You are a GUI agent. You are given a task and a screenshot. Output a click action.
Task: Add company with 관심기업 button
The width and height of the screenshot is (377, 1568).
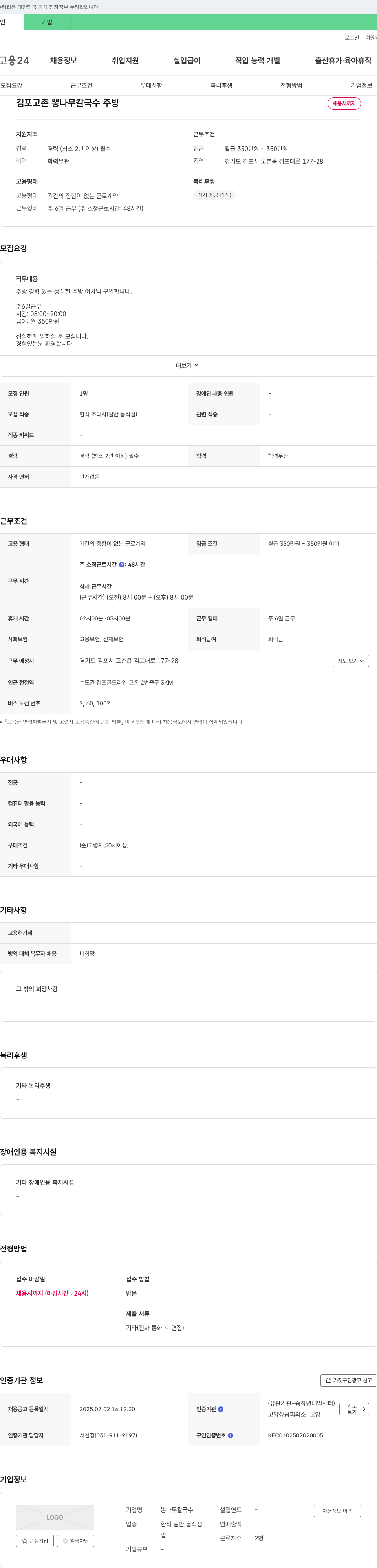35,1540
